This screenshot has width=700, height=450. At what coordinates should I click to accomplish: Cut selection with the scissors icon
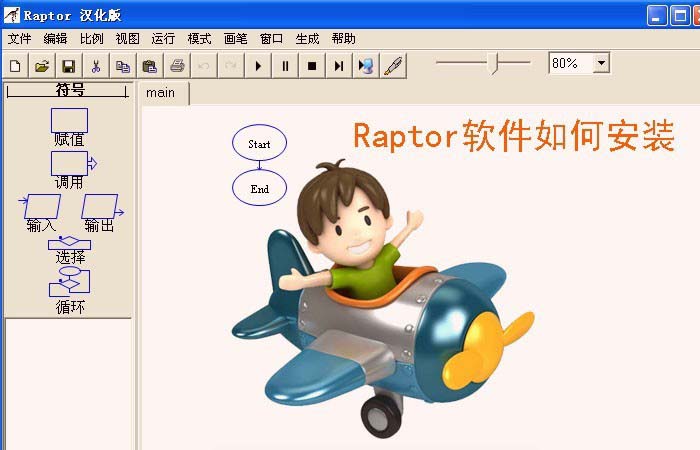pos(96,66)
